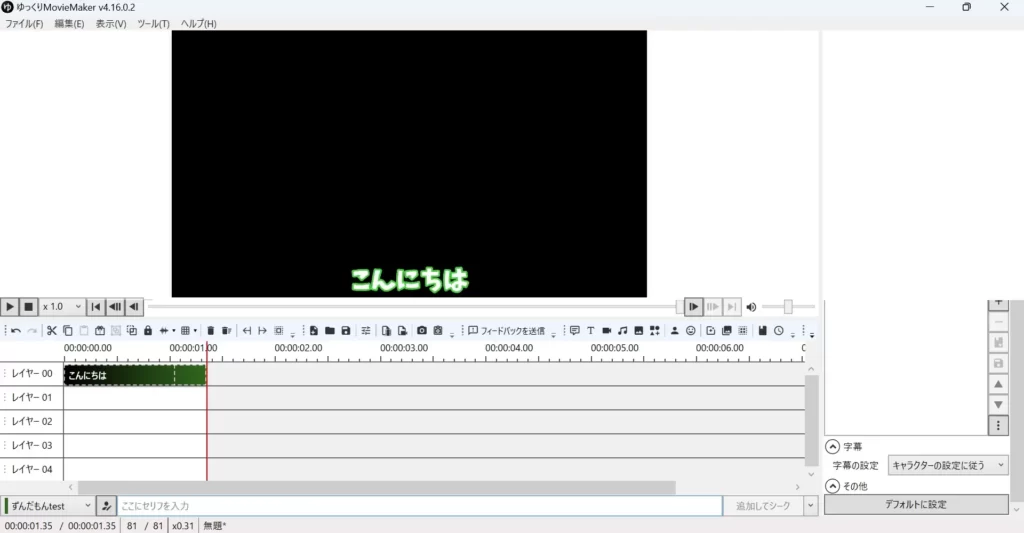Open the 字幕の設定 combo box
Screen dimensions: 1024x533
949,465
